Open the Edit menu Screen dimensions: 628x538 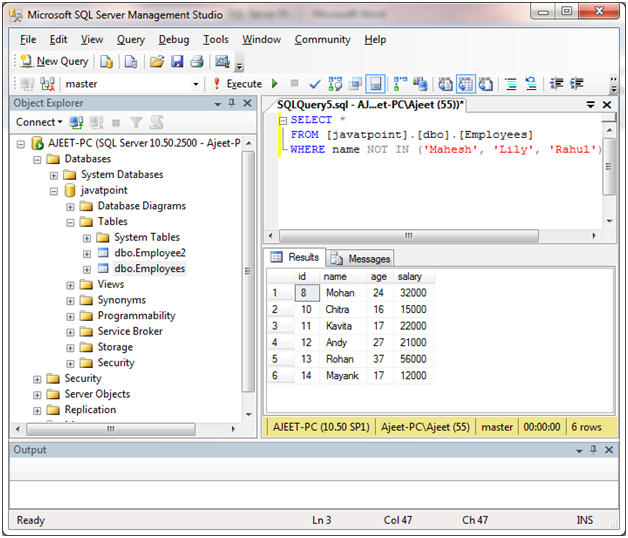58,40
